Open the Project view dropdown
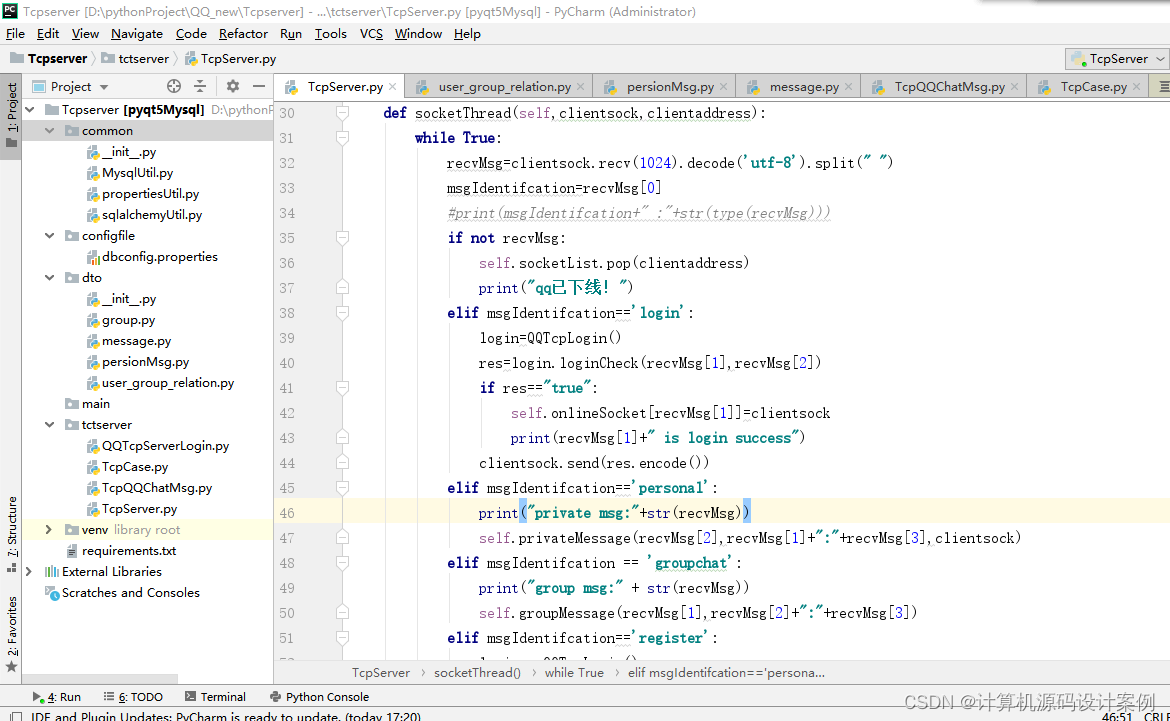 (x=104, y=87)
